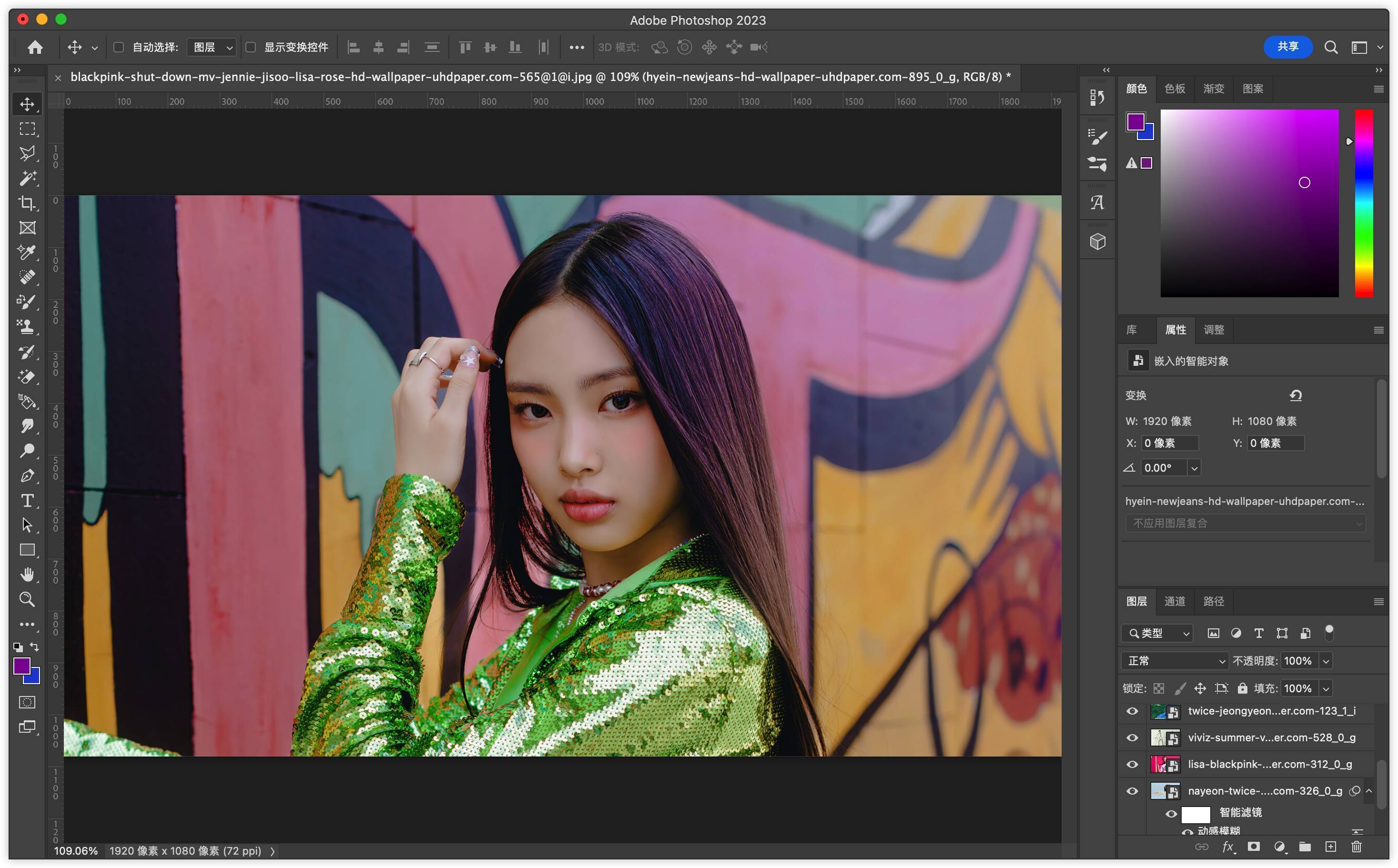Hide the viviz-summer layer
1398x868 pixels.
click(1132, 737)
